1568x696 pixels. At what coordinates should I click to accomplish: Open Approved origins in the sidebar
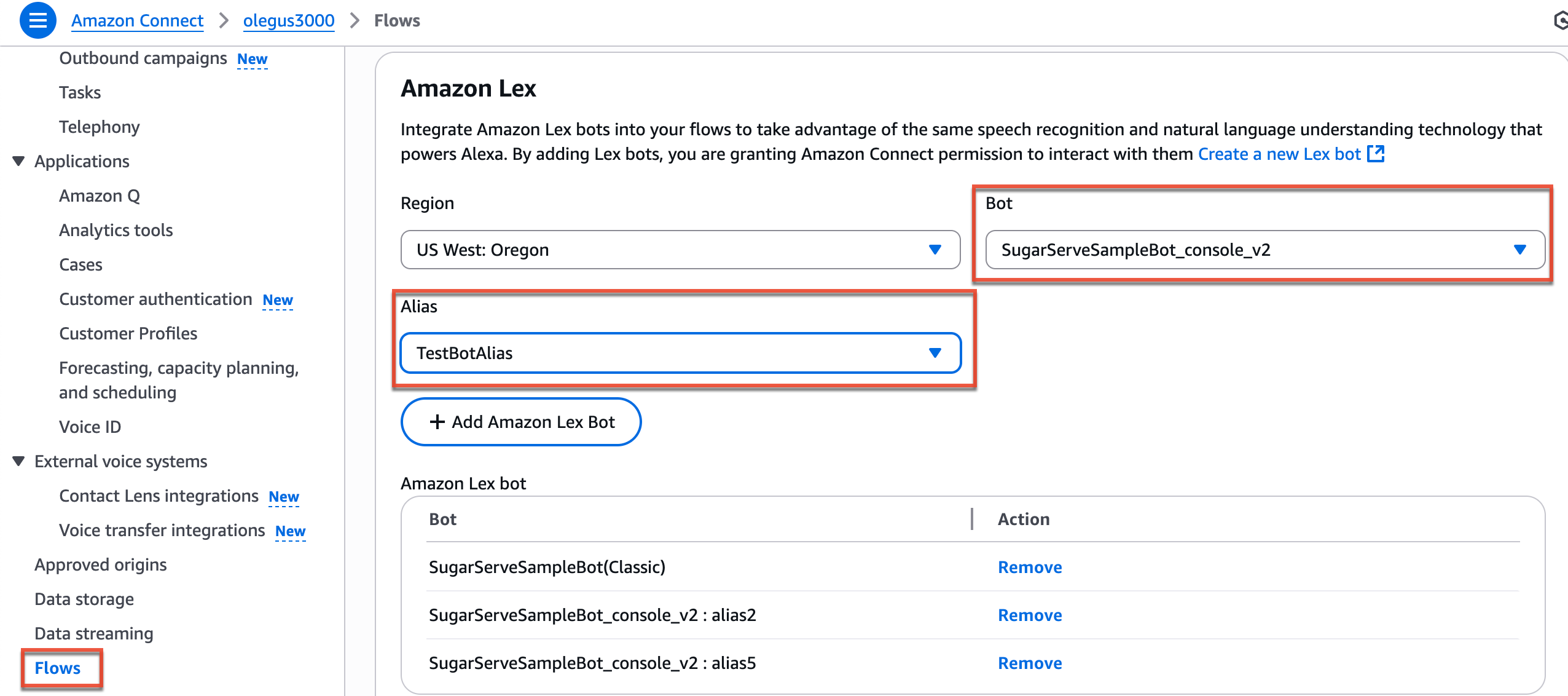pyautogui.click(x=101, y=564)
